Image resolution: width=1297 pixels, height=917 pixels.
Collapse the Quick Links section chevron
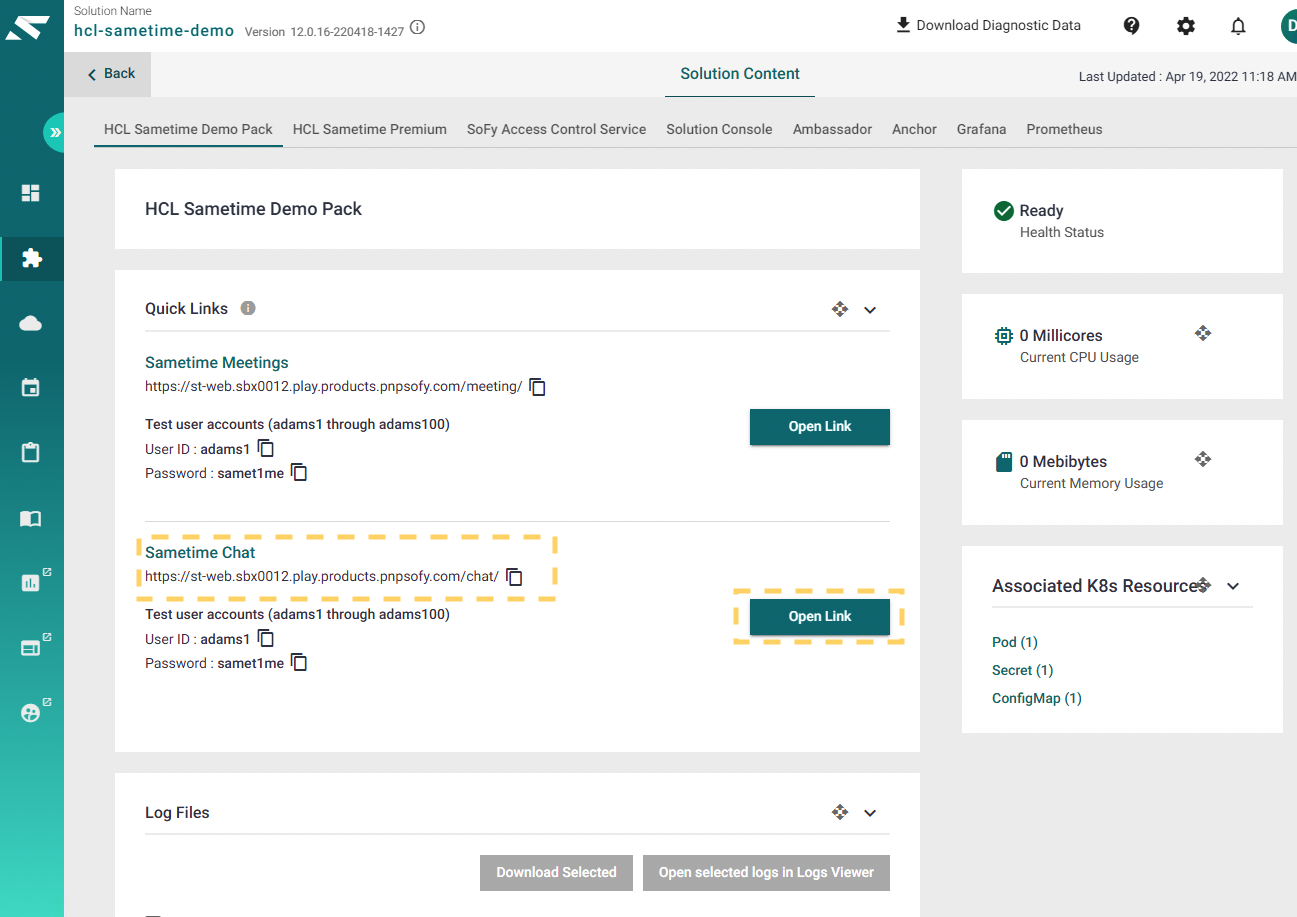point(870,310)
